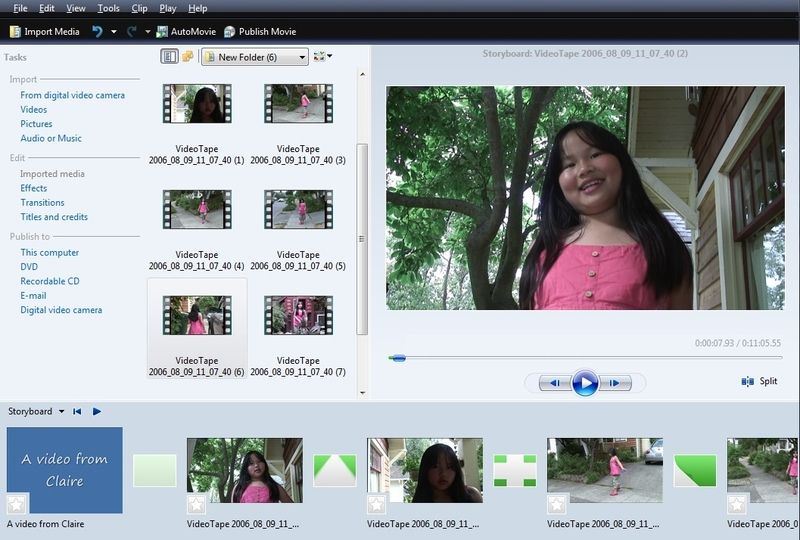The image size is (800, 540).
Task: Open the Transitions link
Action: (x=42, y=202)
